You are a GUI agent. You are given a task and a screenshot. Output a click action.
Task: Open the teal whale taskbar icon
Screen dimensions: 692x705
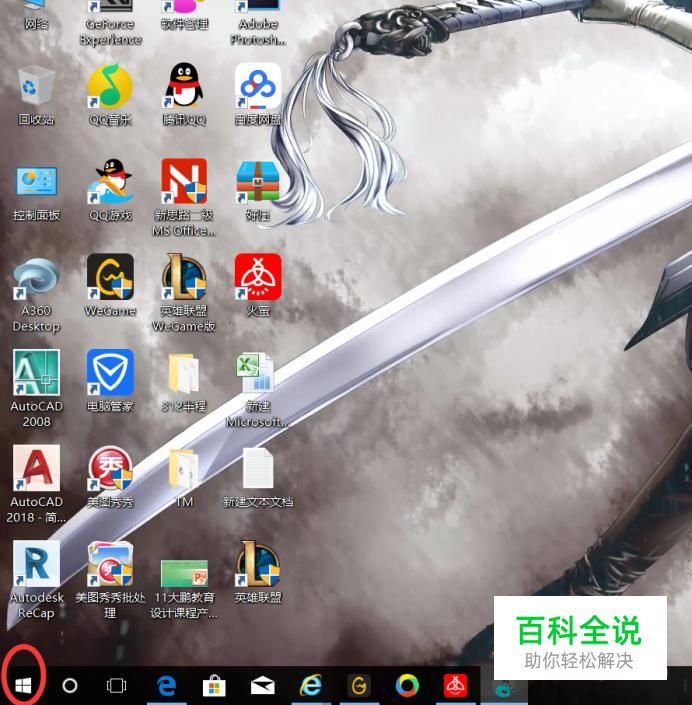coord(504,688)
